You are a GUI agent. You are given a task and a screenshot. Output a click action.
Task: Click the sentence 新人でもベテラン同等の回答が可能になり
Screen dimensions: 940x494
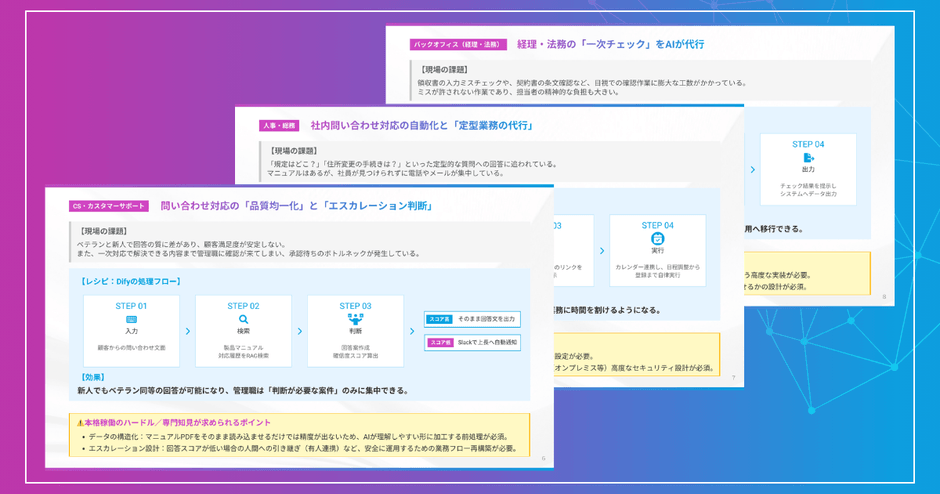(243, 391)
